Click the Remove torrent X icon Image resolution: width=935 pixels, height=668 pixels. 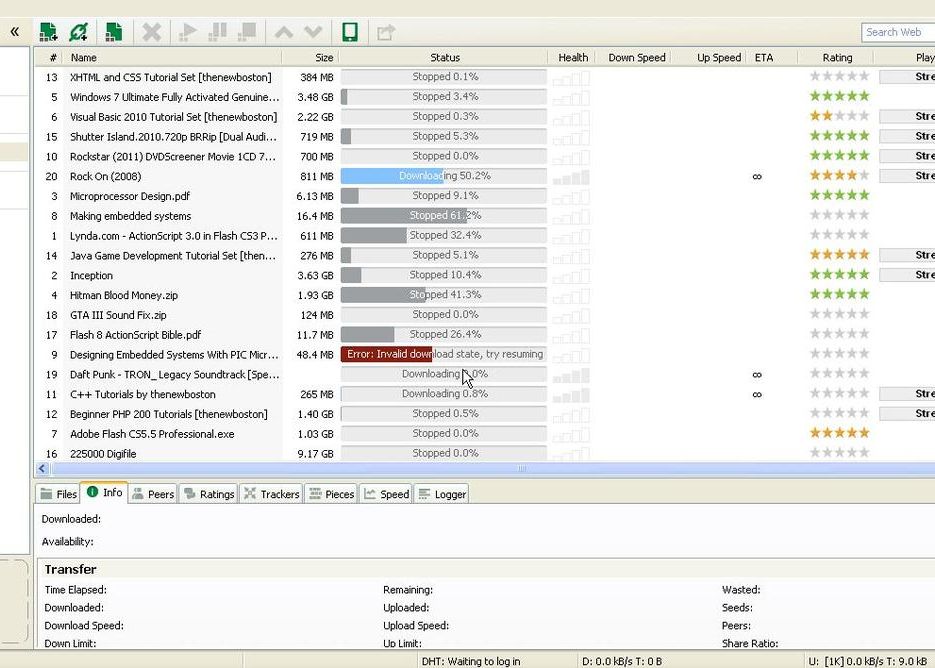point(151,32)
